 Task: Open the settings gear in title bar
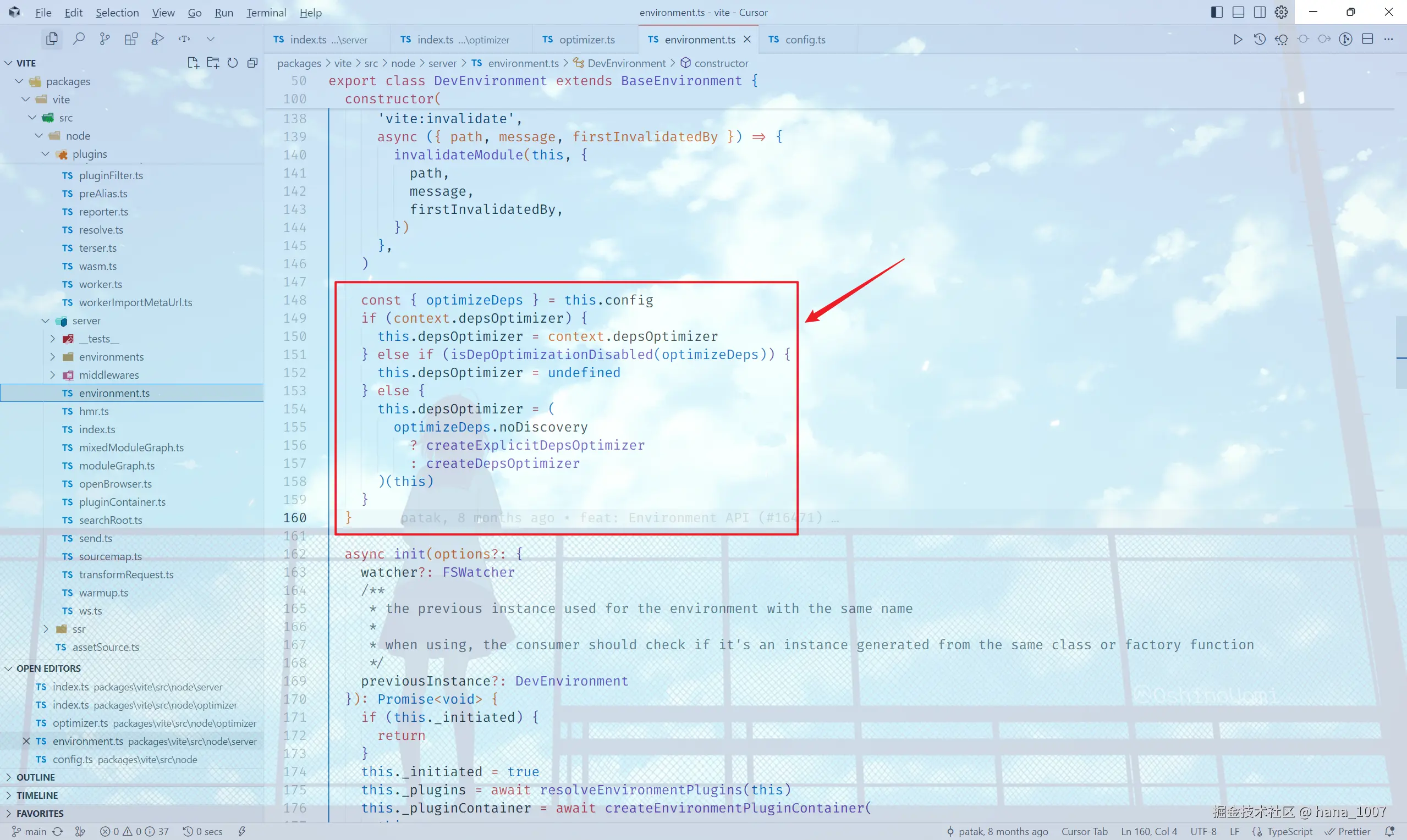pos(1281,12)
